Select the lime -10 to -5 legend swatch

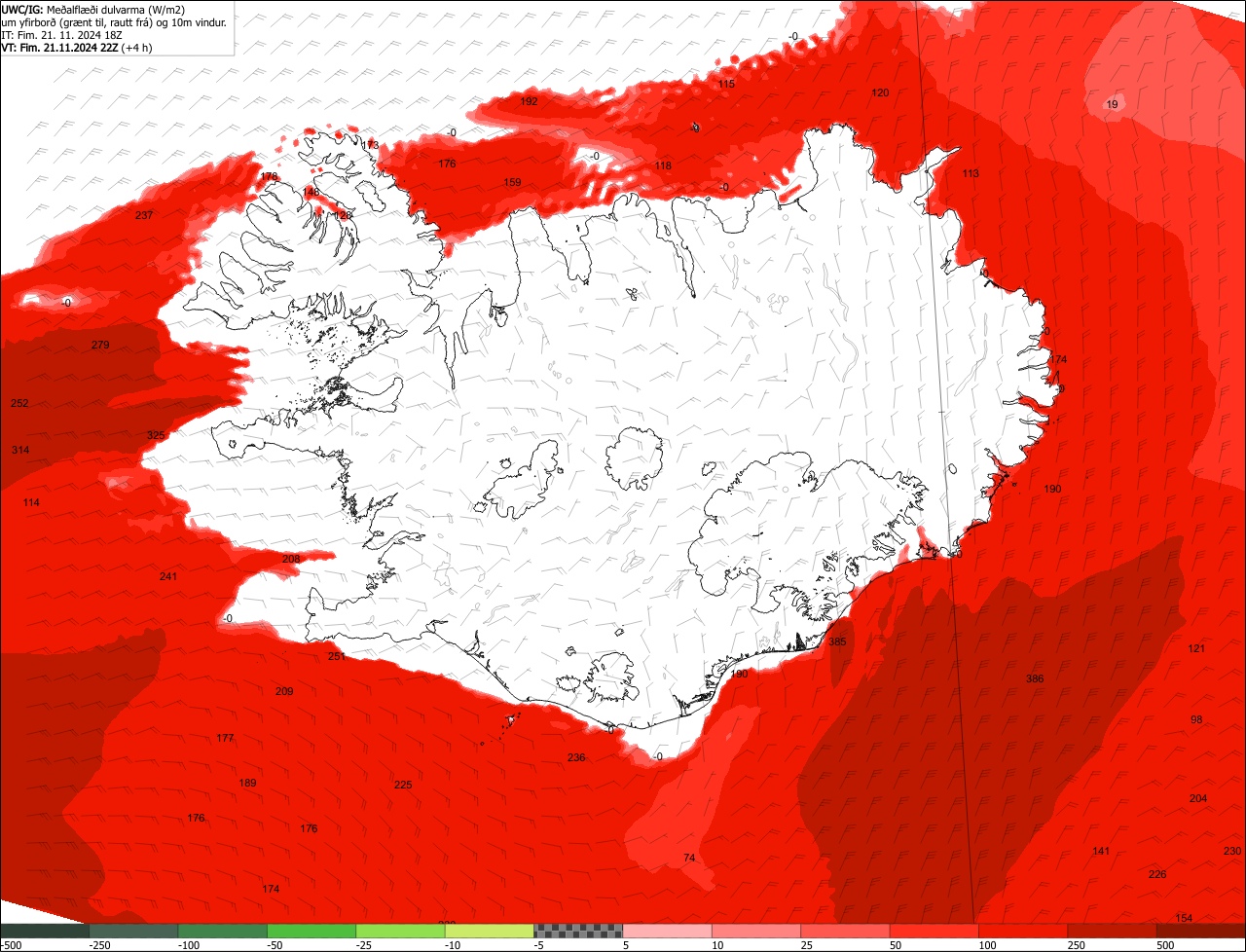click(490, 931)
